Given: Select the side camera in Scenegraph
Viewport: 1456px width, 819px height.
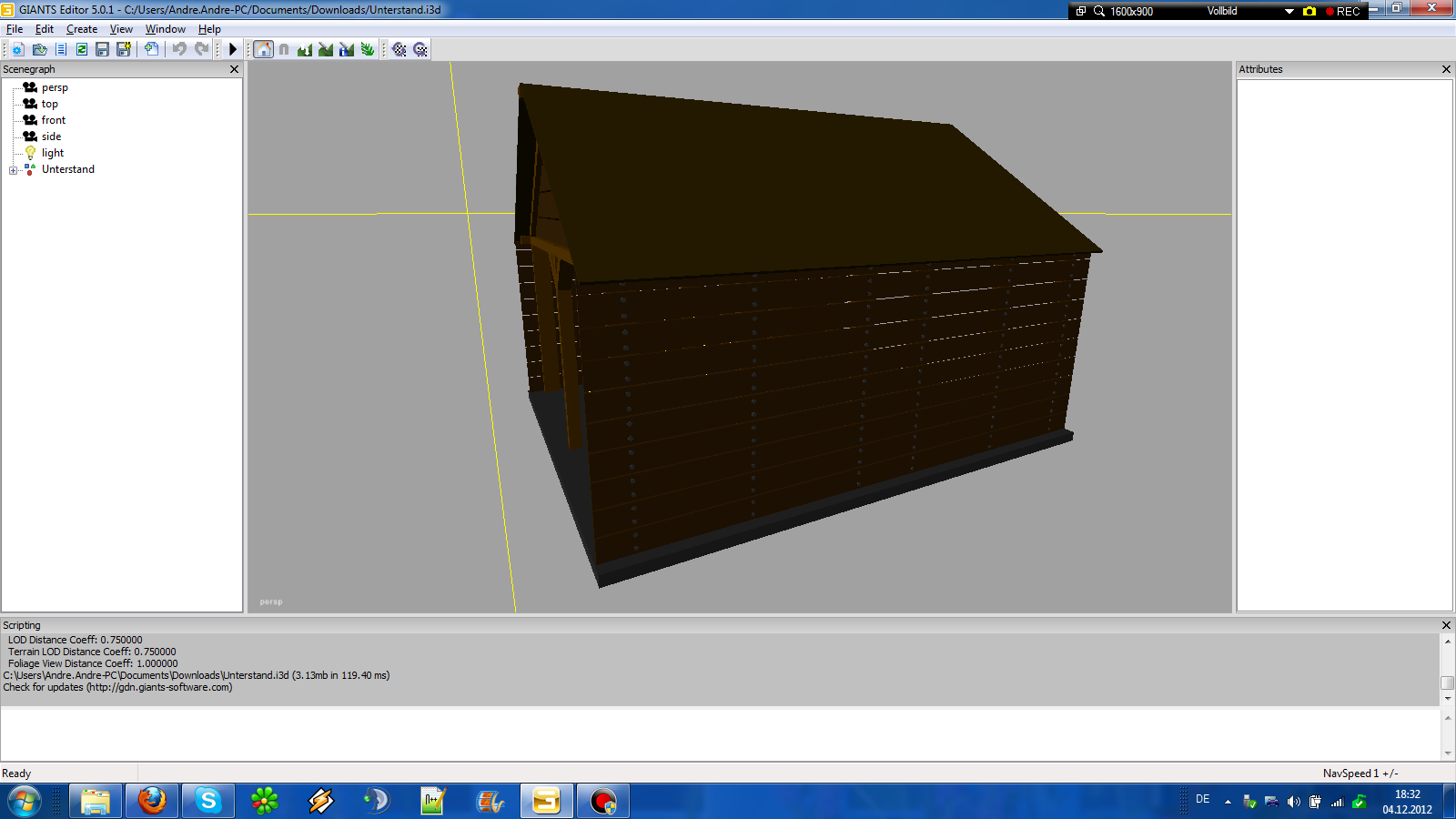Looking at the screenshot, I should (x=51, y=136).
